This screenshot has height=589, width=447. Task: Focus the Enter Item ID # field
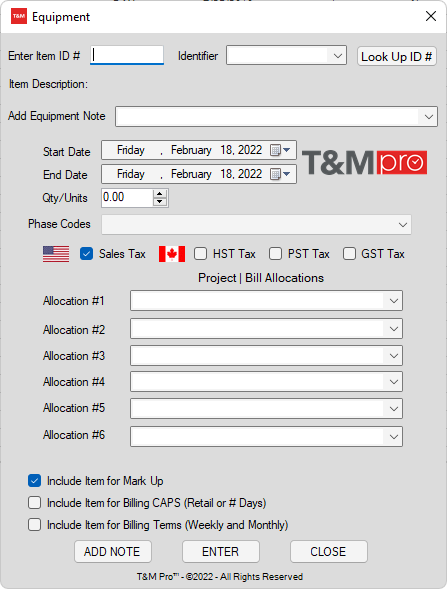(x=127, y=55)
